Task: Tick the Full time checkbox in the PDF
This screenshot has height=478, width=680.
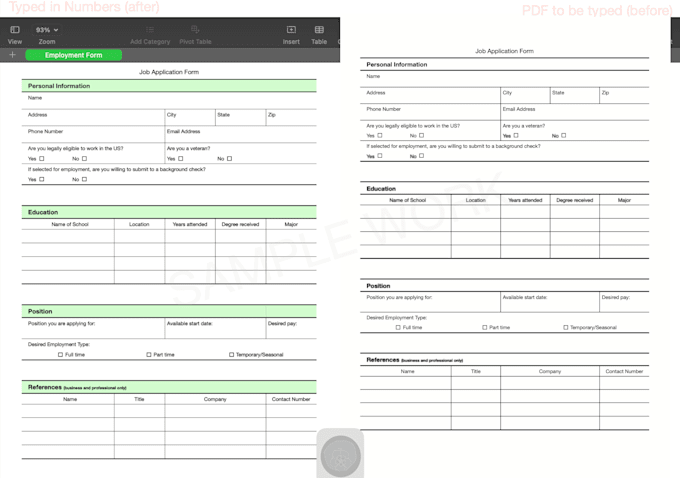Action: tap(398, 327)
